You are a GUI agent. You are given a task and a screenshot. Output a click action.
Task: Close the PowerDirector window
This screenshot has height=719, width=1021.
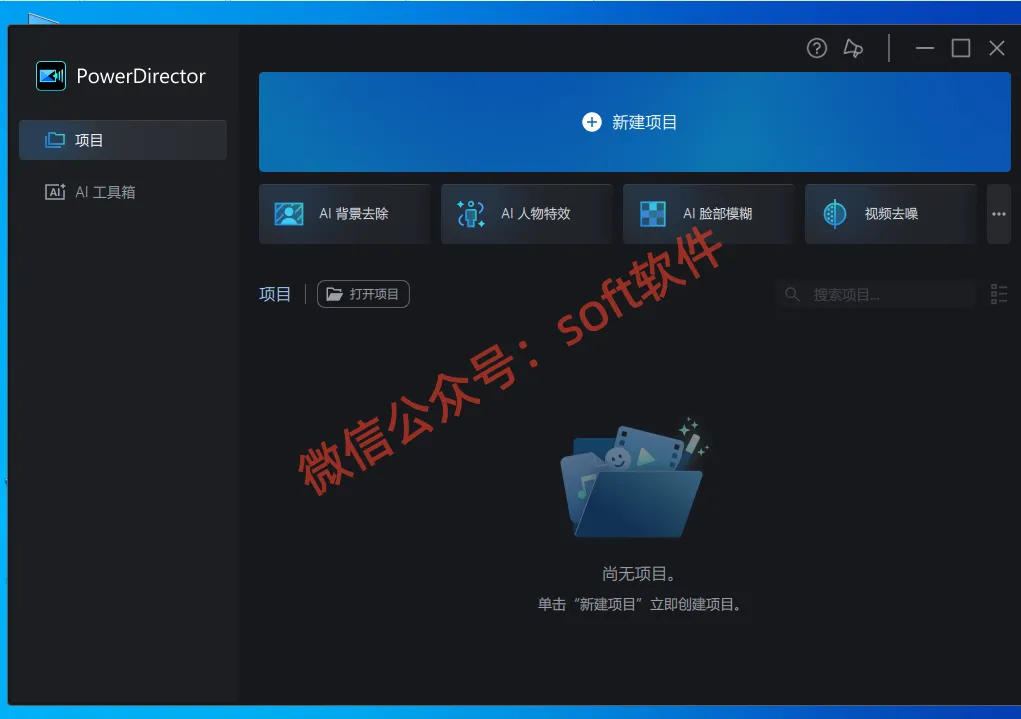[x=997, y=48]
